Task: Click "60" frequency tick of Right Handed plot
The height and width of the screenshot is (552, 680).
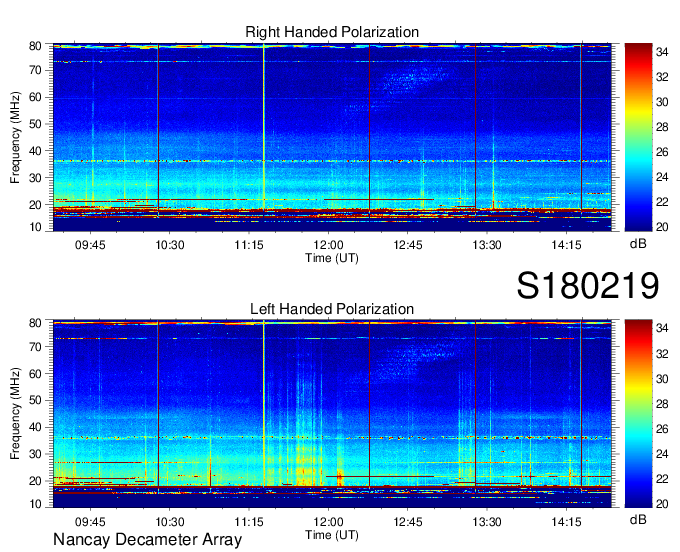Action: 35,97
